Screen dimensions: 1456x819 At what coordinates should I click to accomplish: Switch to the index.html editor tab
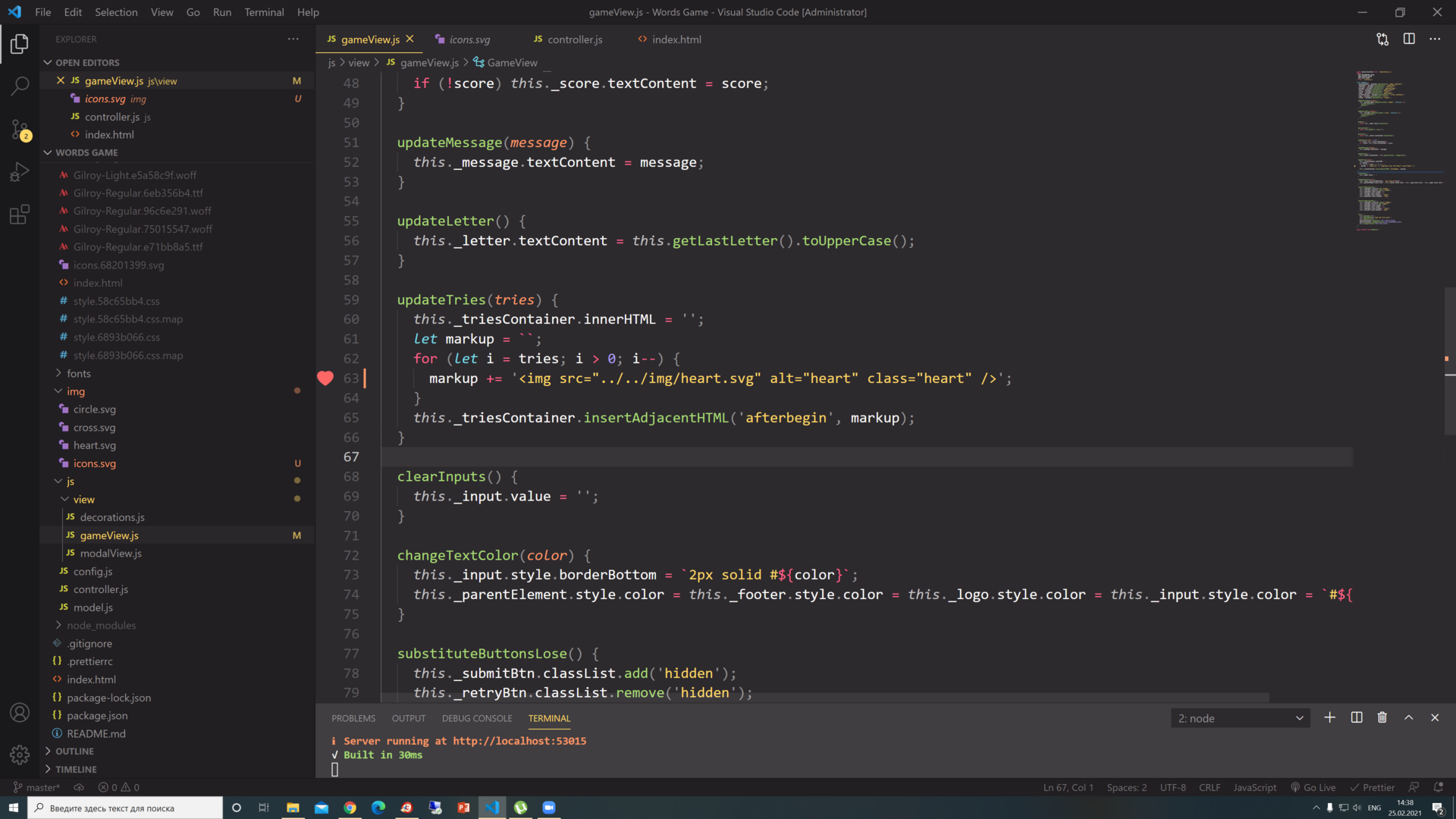coord(676,39)
